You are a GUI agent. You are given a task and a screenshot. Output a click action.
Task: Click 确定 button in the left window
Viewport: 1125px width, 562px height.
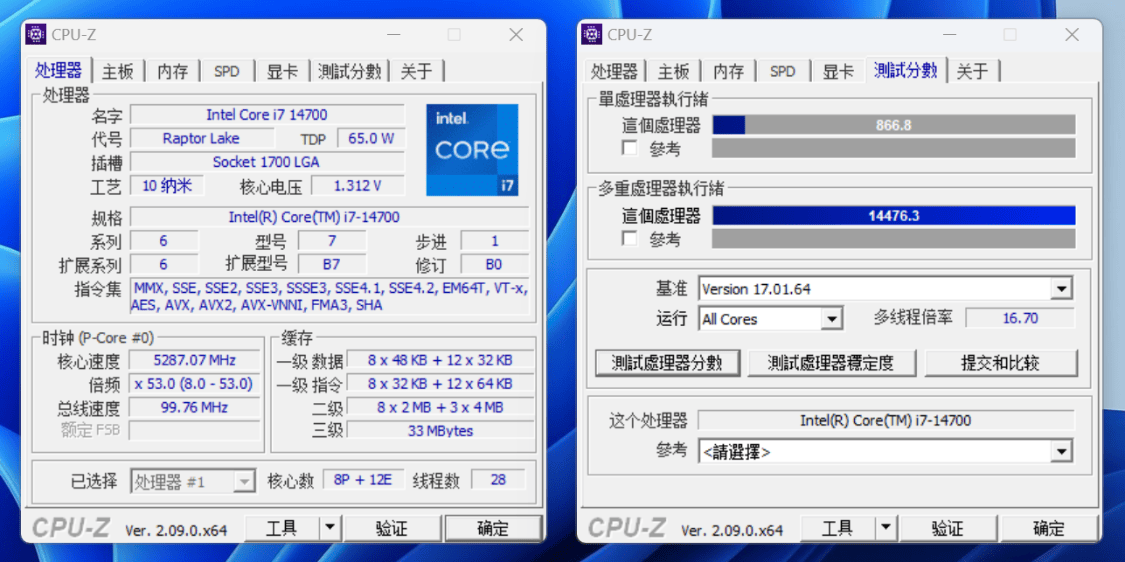pos(493,529)
